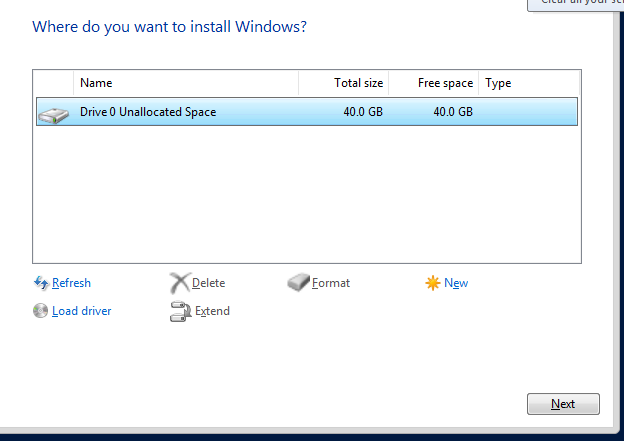The height and width of the screenshot is (441, 624).
Task: Click the hard drive icon for Drive 0
Action: coord(53,115)
